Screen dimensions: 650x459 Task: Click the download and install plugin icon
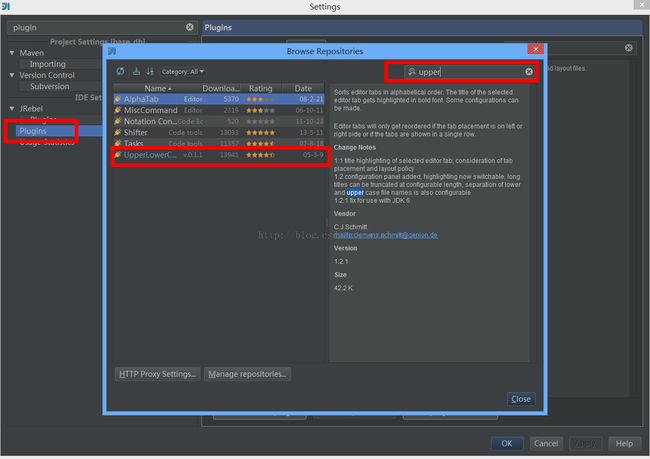(x=136, y=71)
